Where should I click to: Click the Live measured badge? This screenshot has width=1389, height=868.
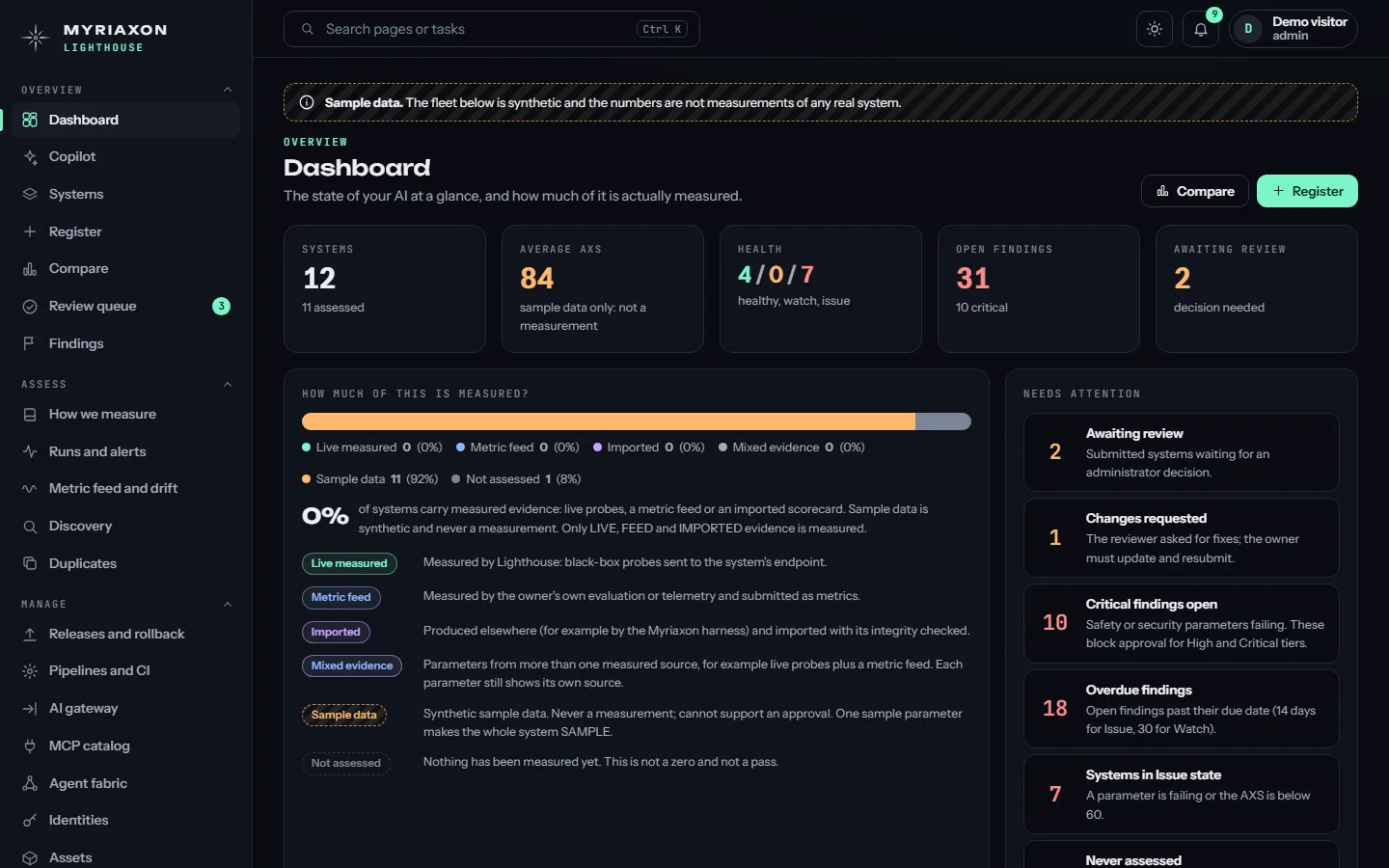click(x=349, y=564)
